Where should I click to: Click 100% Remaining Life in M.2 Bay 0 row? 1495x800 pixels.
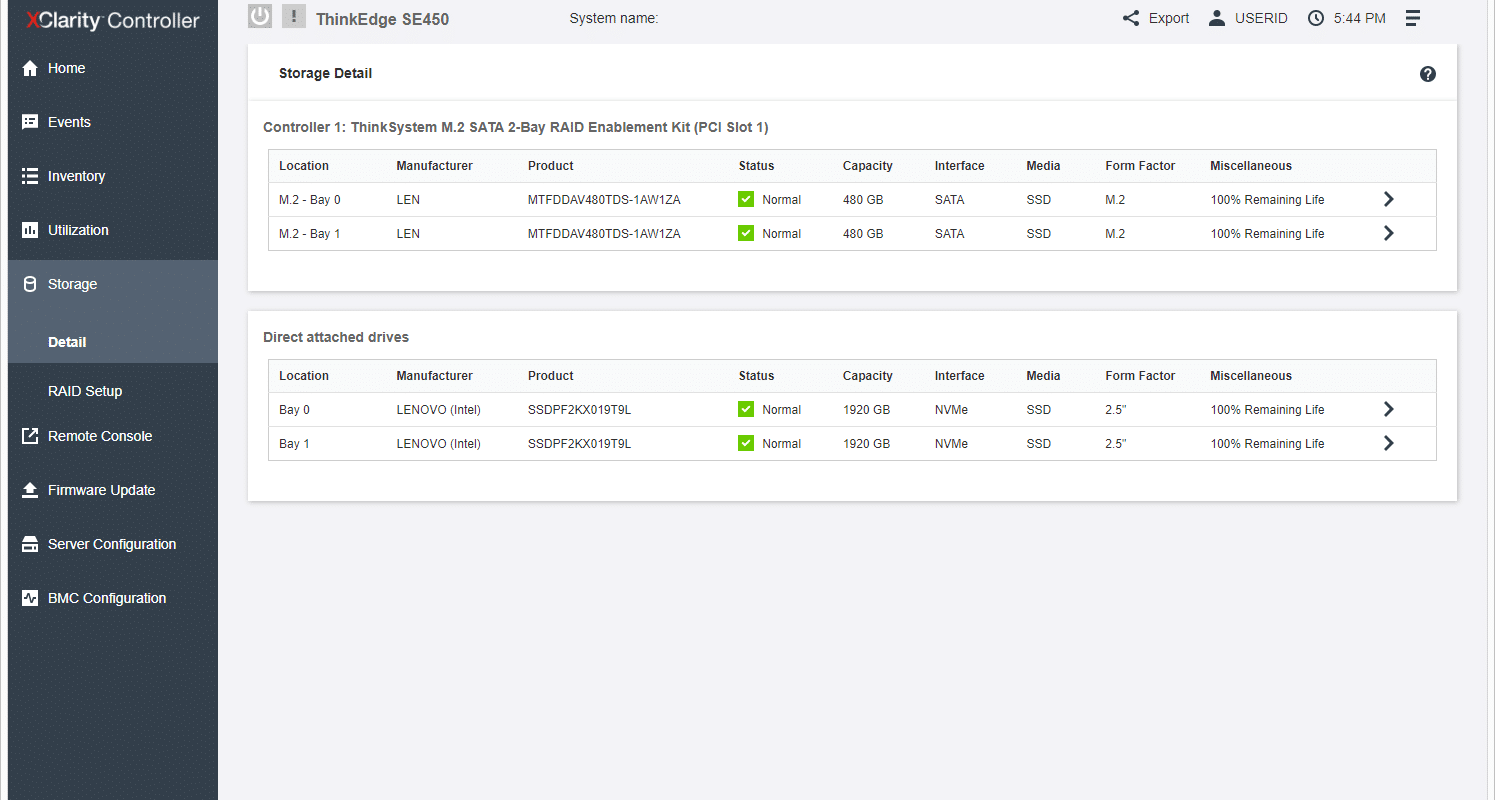point(1267,200)
